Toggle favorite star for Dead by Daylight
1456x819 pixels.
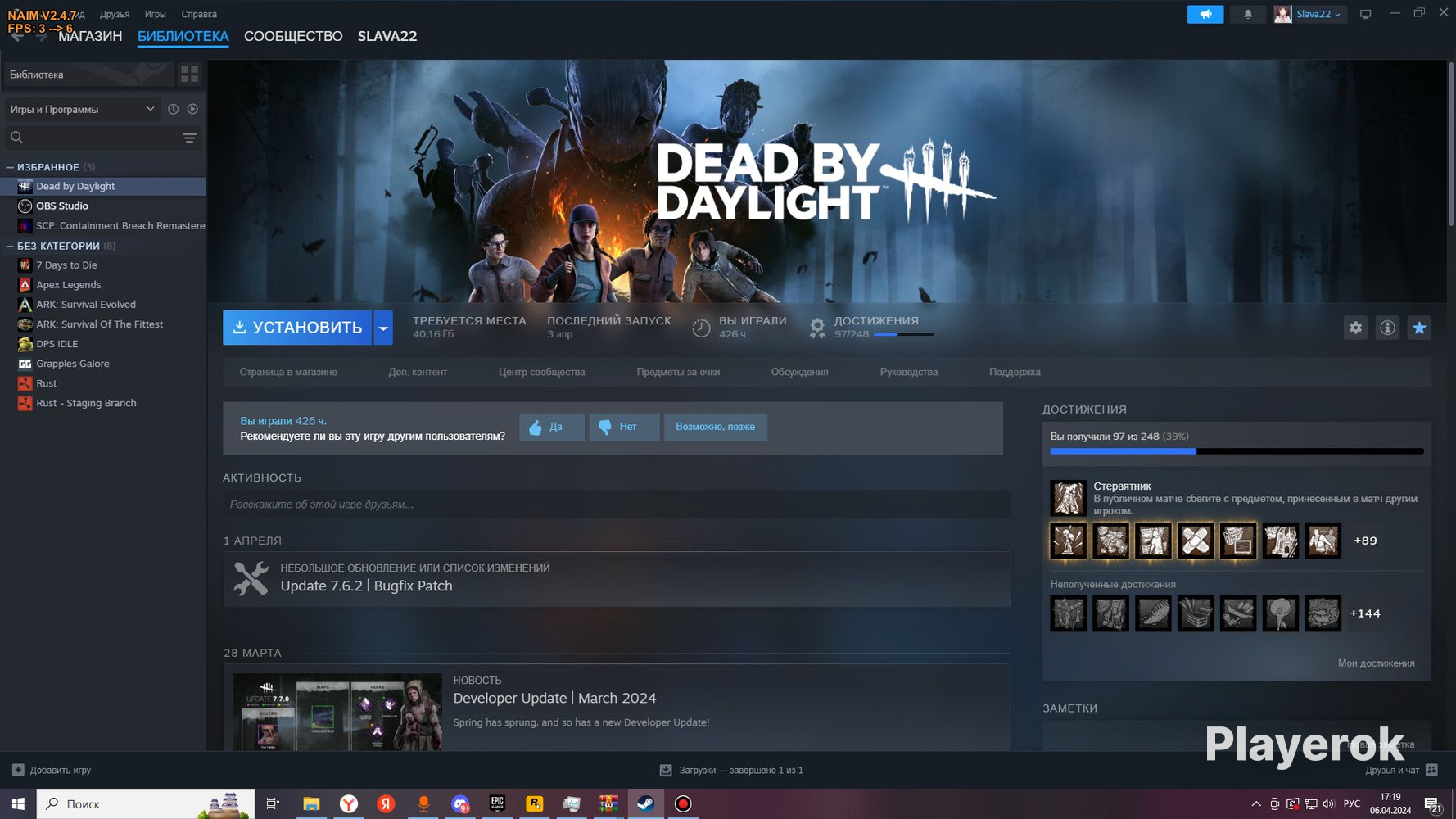tap(1419, 328)
